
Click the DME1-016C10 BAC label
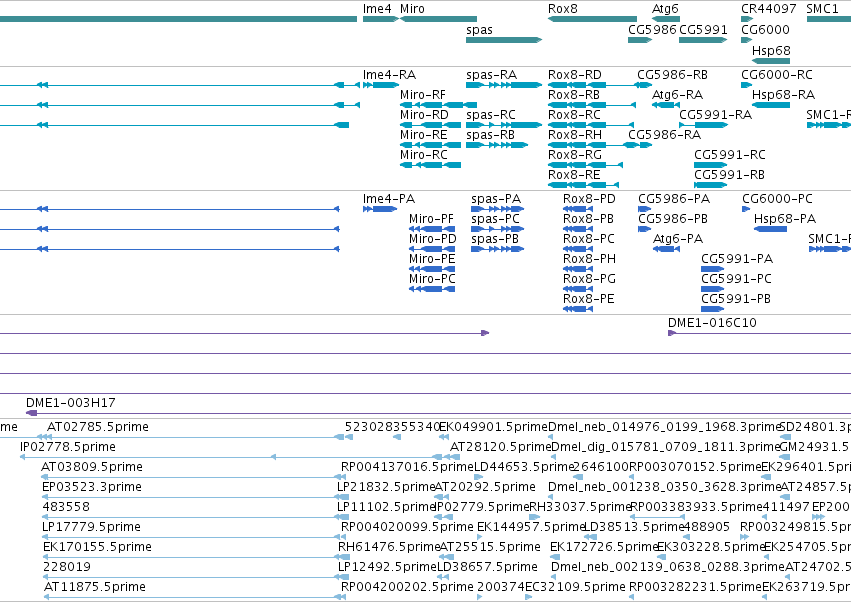[712, 323]
